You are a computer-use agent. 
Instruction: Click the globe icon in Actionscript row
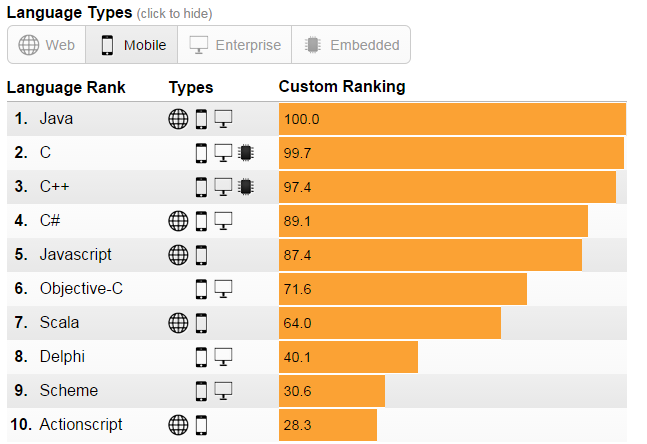[x=178, y=425]
